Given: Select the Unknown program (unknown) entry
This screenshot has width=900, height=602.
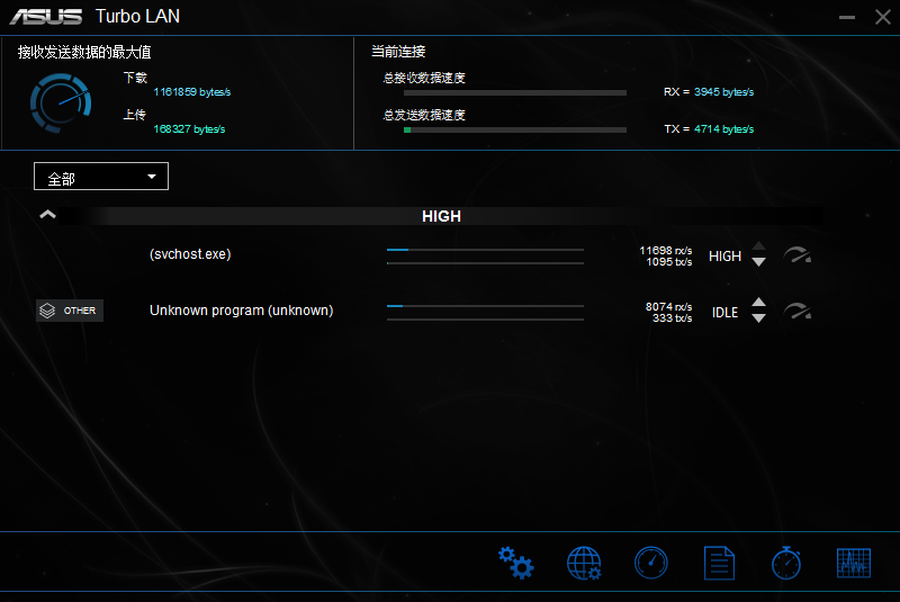Looking at the screenshot, I should (x=241, y=311).
